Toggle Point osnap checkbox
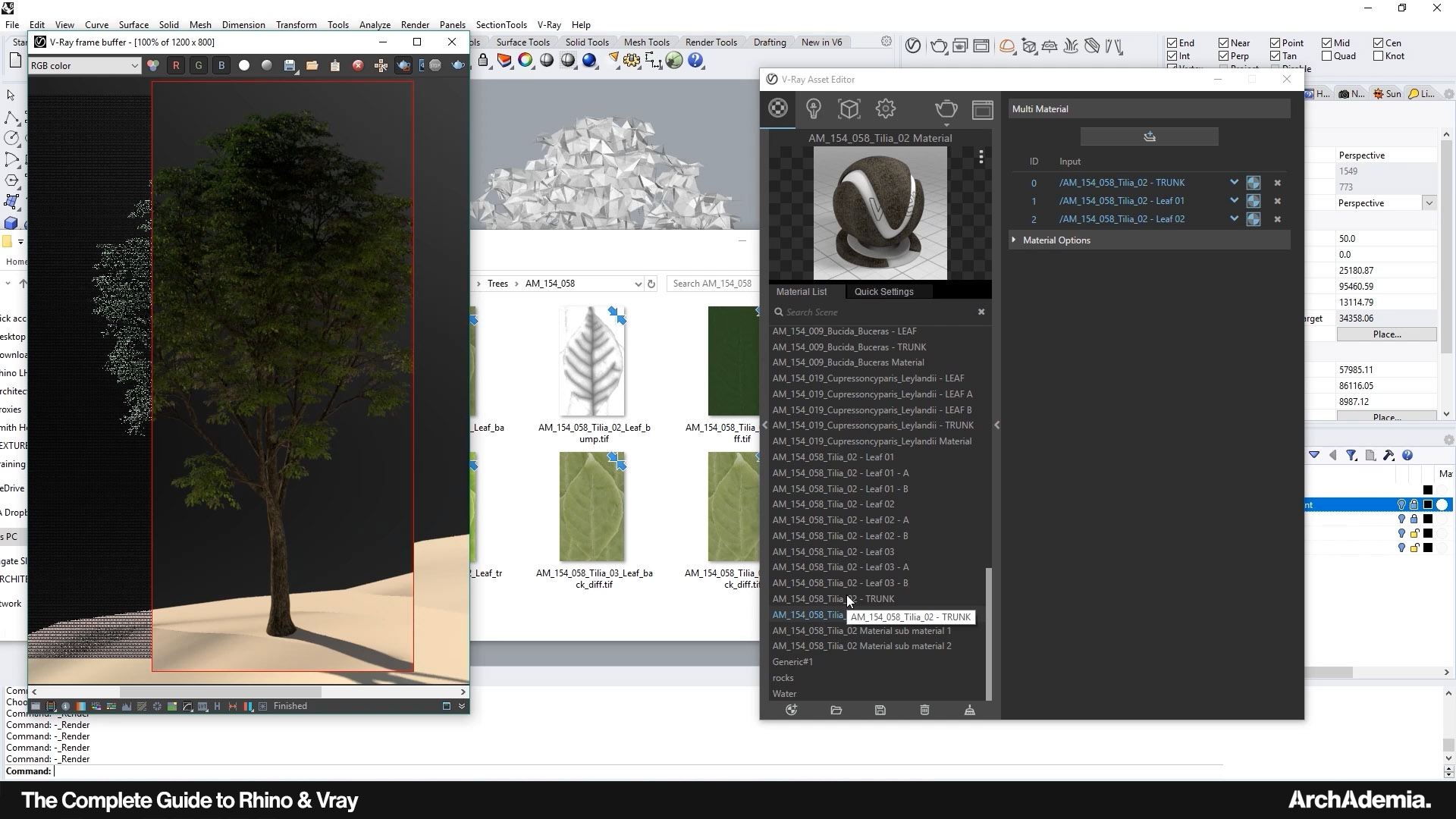This screenshot has height=819, width=1456. tap(1276, 43)
